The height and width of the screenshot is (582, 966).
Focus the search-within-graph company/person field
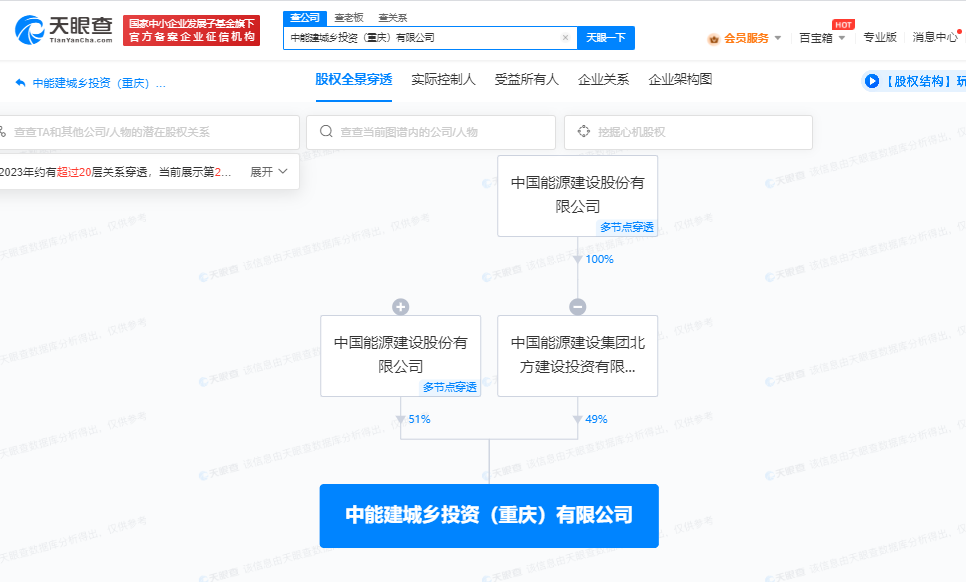pos(431,132)
